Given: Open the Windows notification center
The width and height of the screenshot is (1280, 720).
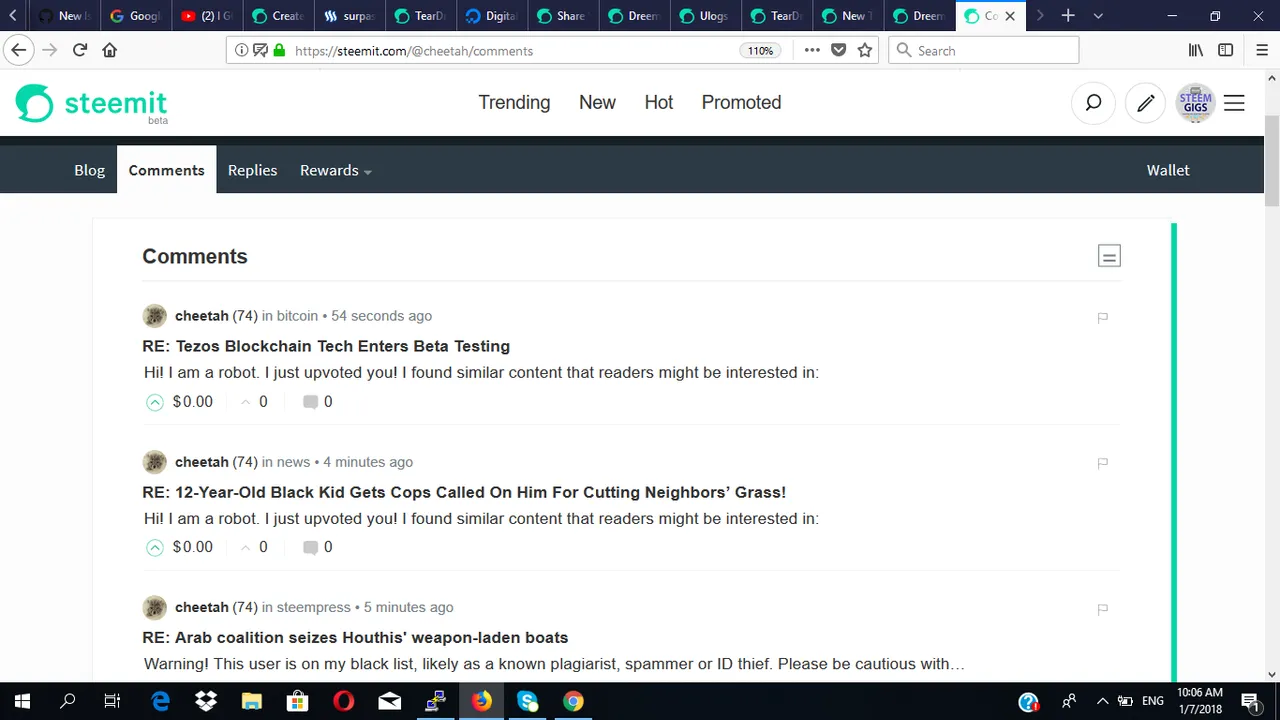Looking at the screenshot, I should 1251,701.
